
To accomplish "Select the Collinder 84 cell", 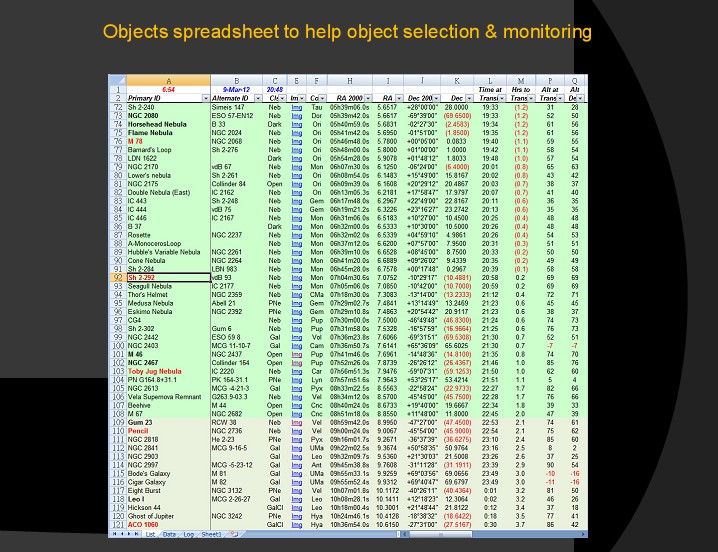I will click(x=236, y=184).
